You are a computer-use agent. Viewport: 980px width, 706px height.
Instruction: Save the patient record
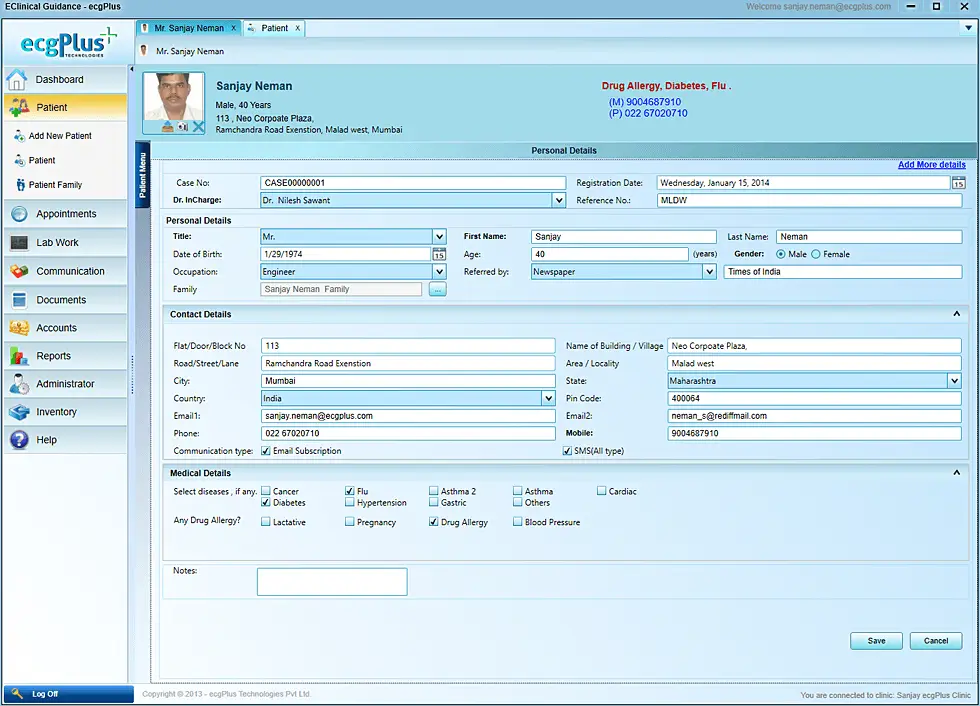875,641
